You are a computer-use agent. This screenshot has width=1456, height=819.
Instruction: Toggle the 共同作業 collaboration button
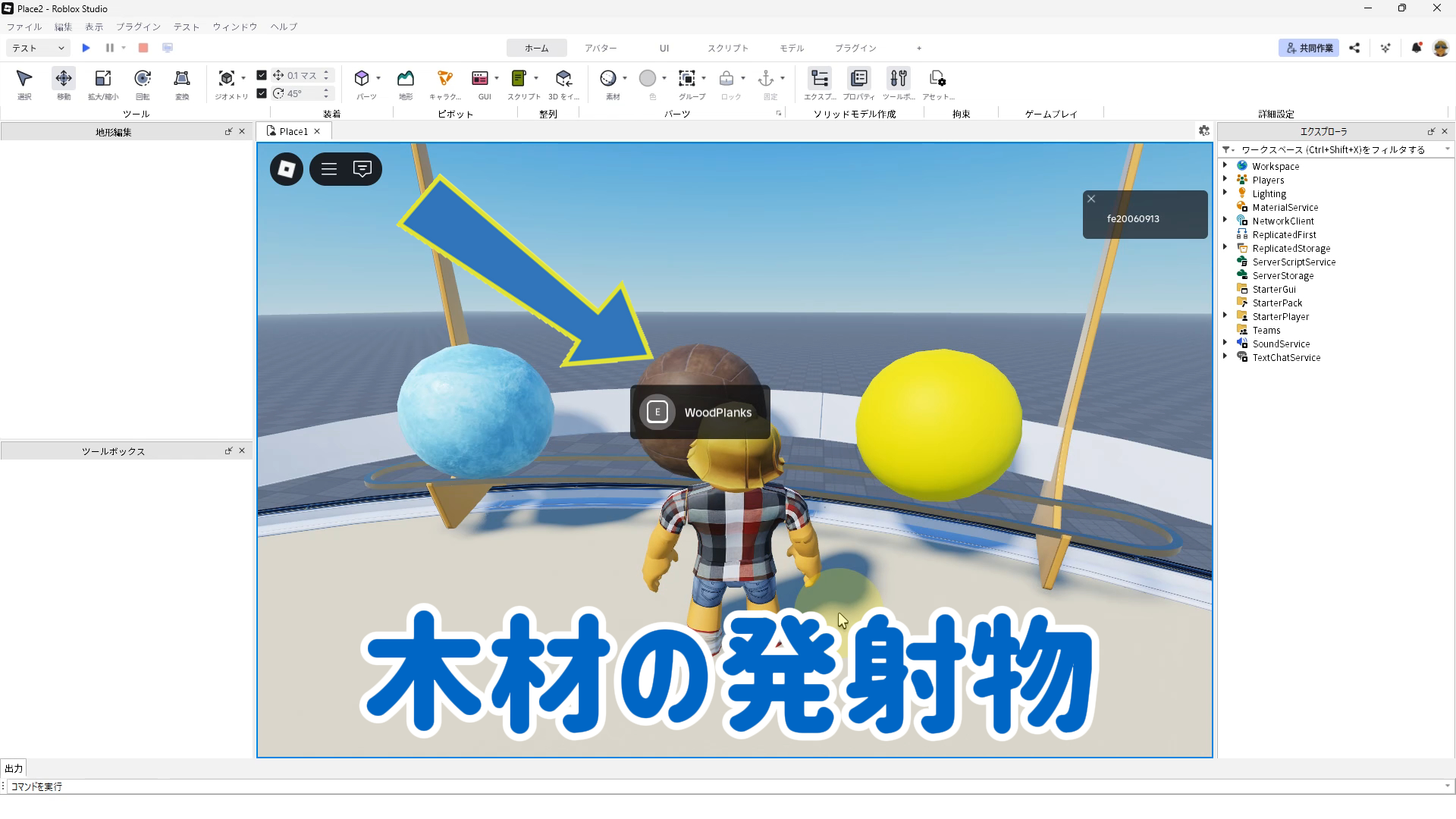pyautogui.click(x=1309, y=48)
